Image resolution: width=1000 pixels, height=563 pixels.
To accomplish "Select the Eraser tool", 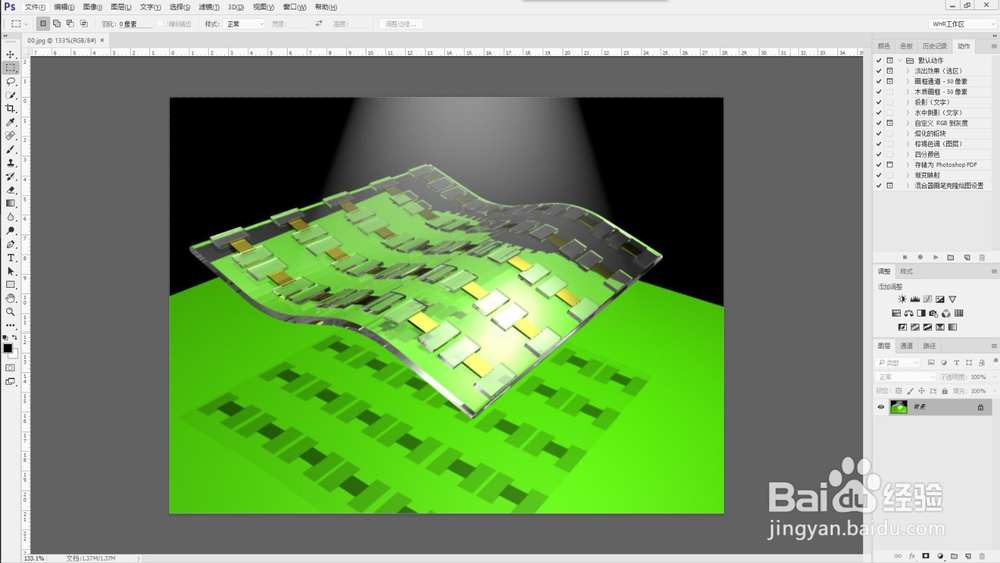I will pyautogui.click(x=10, y=190).
